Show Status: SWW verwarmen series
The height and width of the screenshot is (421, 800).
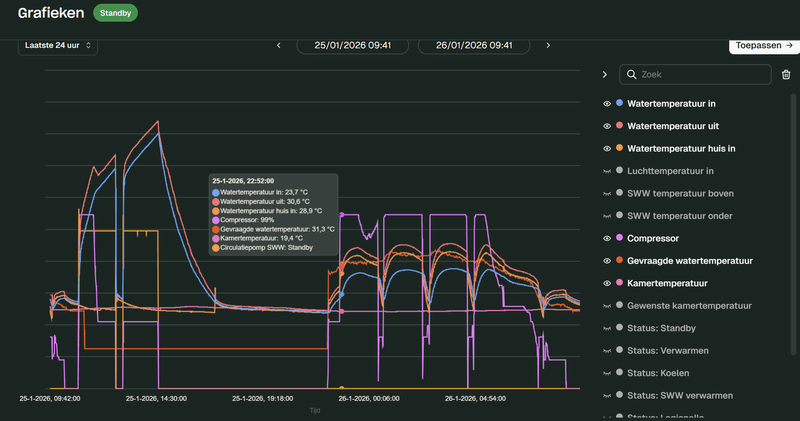(607, 395)
